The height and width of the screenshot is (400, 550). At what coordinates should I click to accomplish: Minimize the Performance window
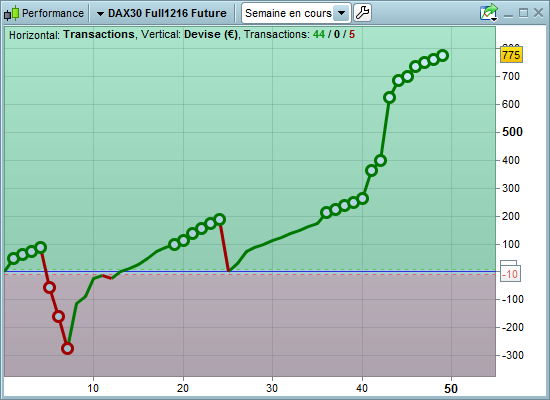pos(508,15)
